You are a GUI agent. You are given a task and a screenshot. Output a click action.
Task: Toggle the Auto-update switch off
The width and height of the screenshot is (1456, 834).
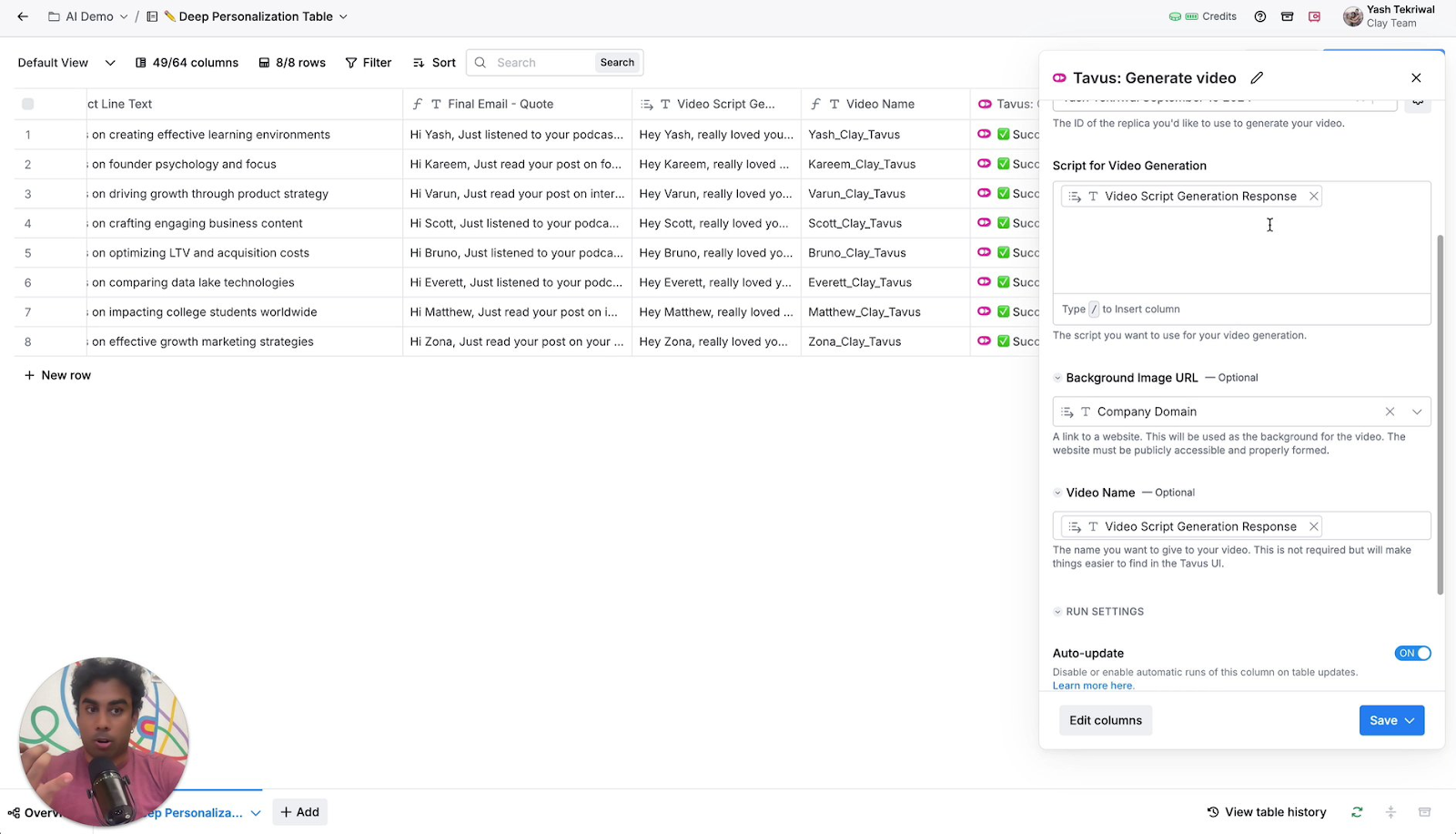click(1412, 653)
